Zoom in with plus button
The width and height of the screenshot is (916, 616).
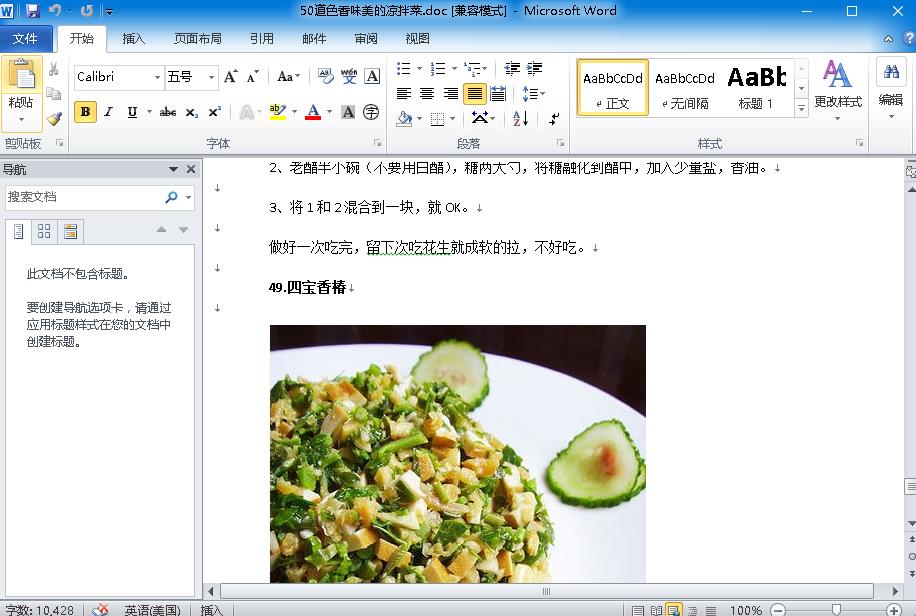[x=893, y=610]
